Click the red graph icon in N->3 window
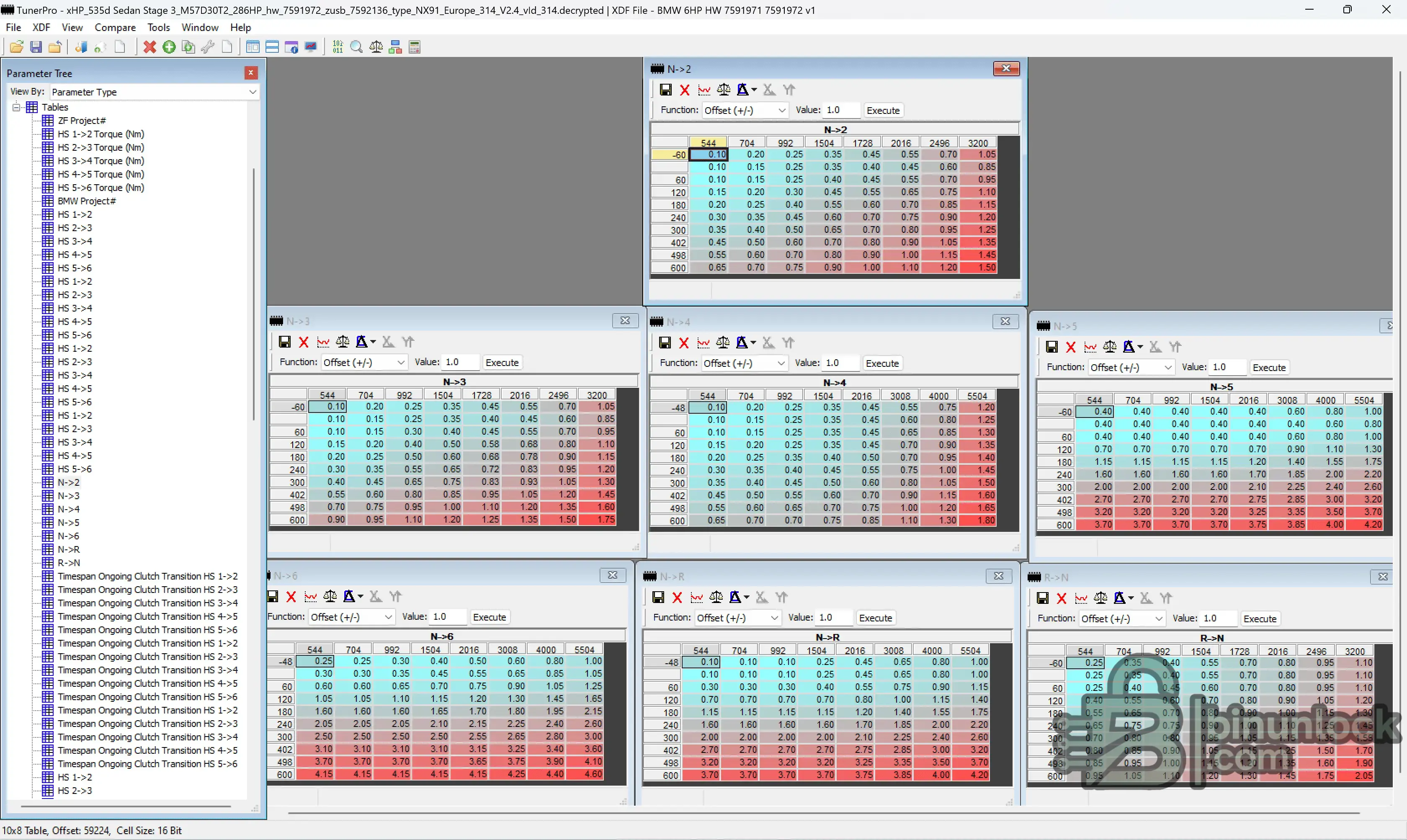This screenshot has height=840, width=1407. coord(323,342)
